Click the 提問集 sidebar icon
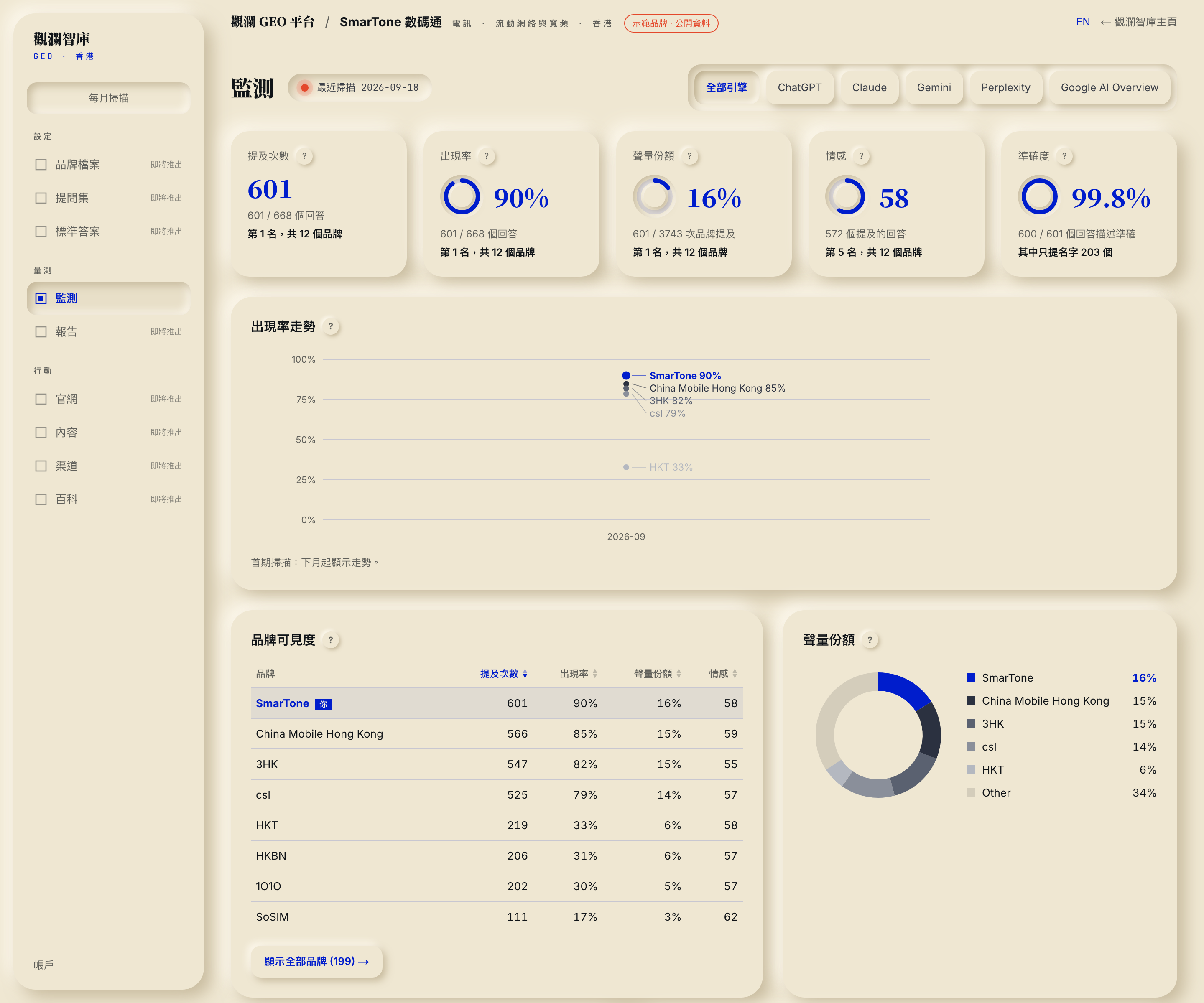1204x1003 pixels. pos(41,198)
